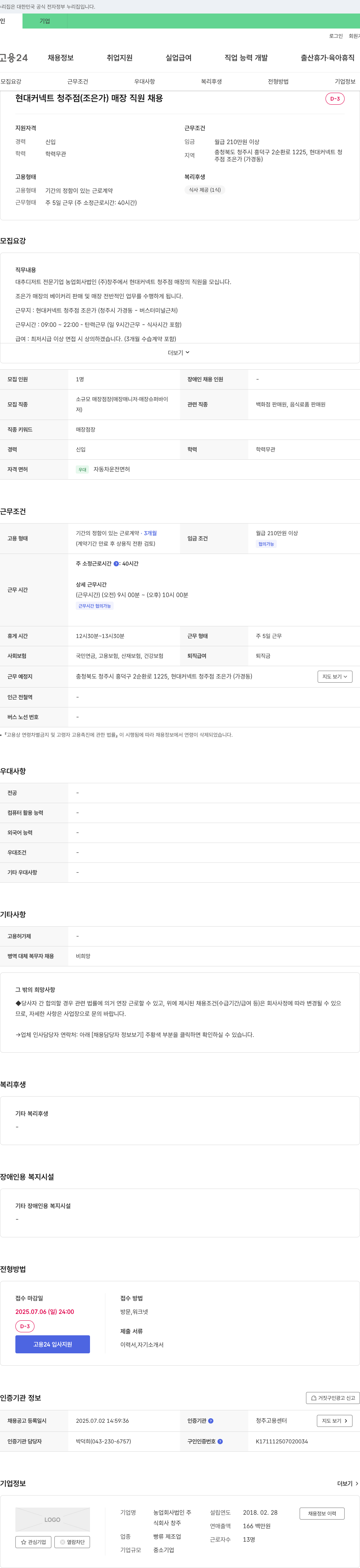Click the 우대 badge by 자동차운전면허
Screen dimensions: 360x1568
82,469
